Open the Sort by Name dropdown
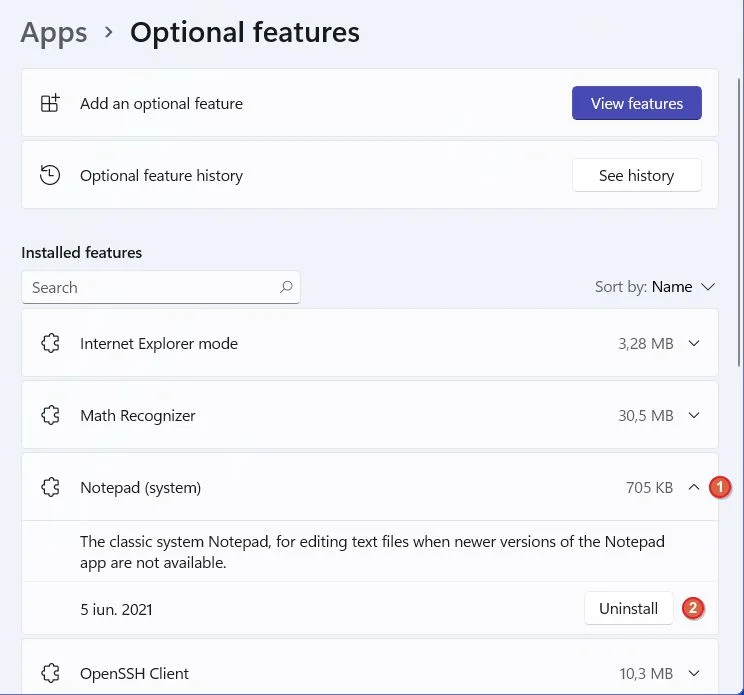Image resolution: width=744 pixels, height=695 pixels. pos(655,287)
